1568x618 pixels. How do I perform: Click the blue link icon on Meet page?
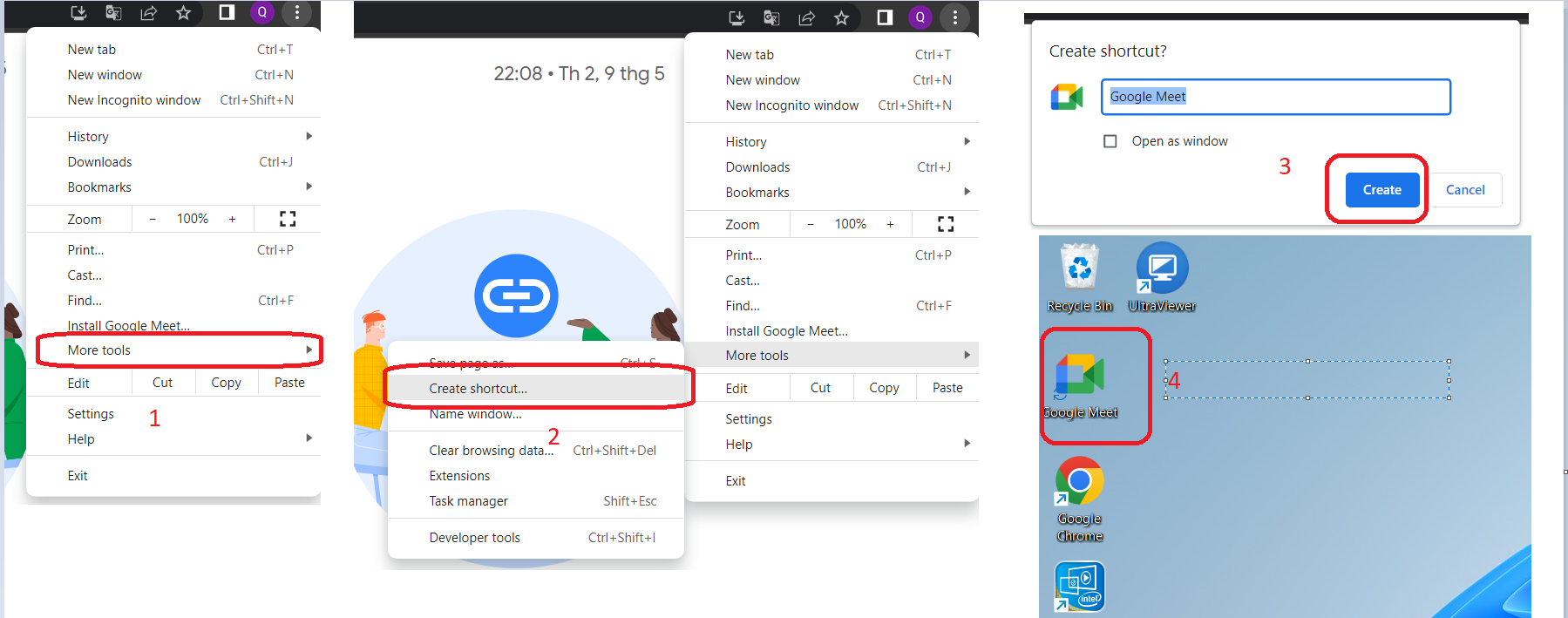click(516, 296)
